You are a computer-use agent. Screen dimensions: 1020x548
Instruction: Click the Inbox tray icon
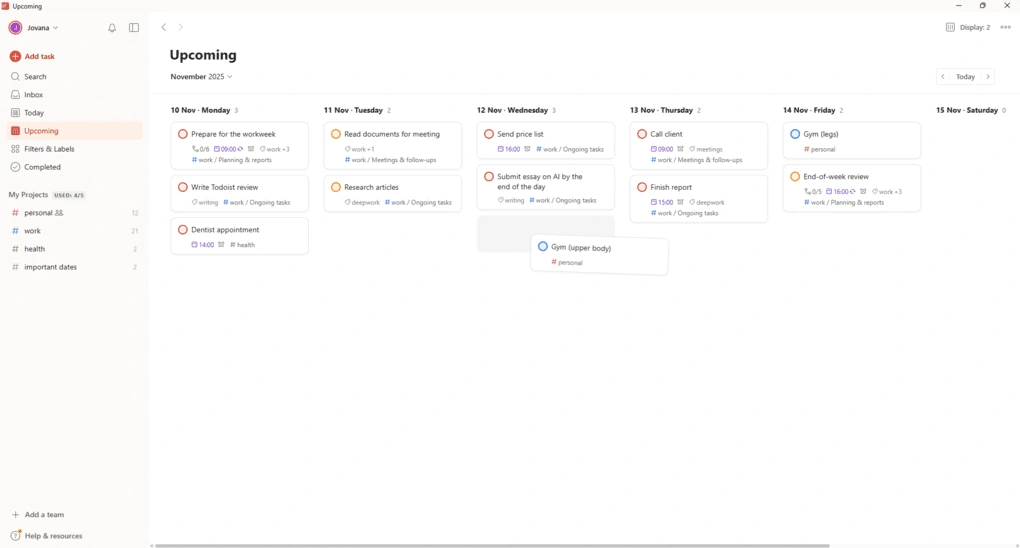point(16,95)
